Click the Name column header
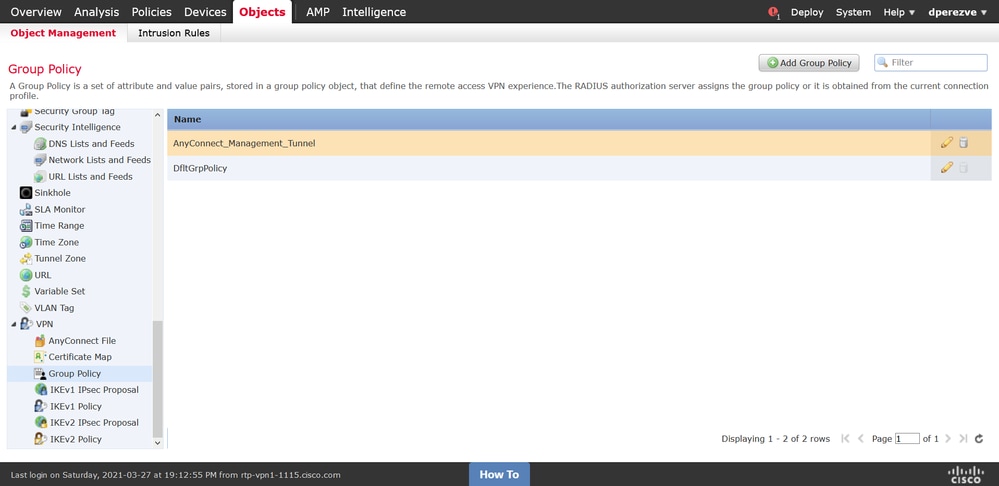This screenshot has height=486, width=999. coord(549,119)
